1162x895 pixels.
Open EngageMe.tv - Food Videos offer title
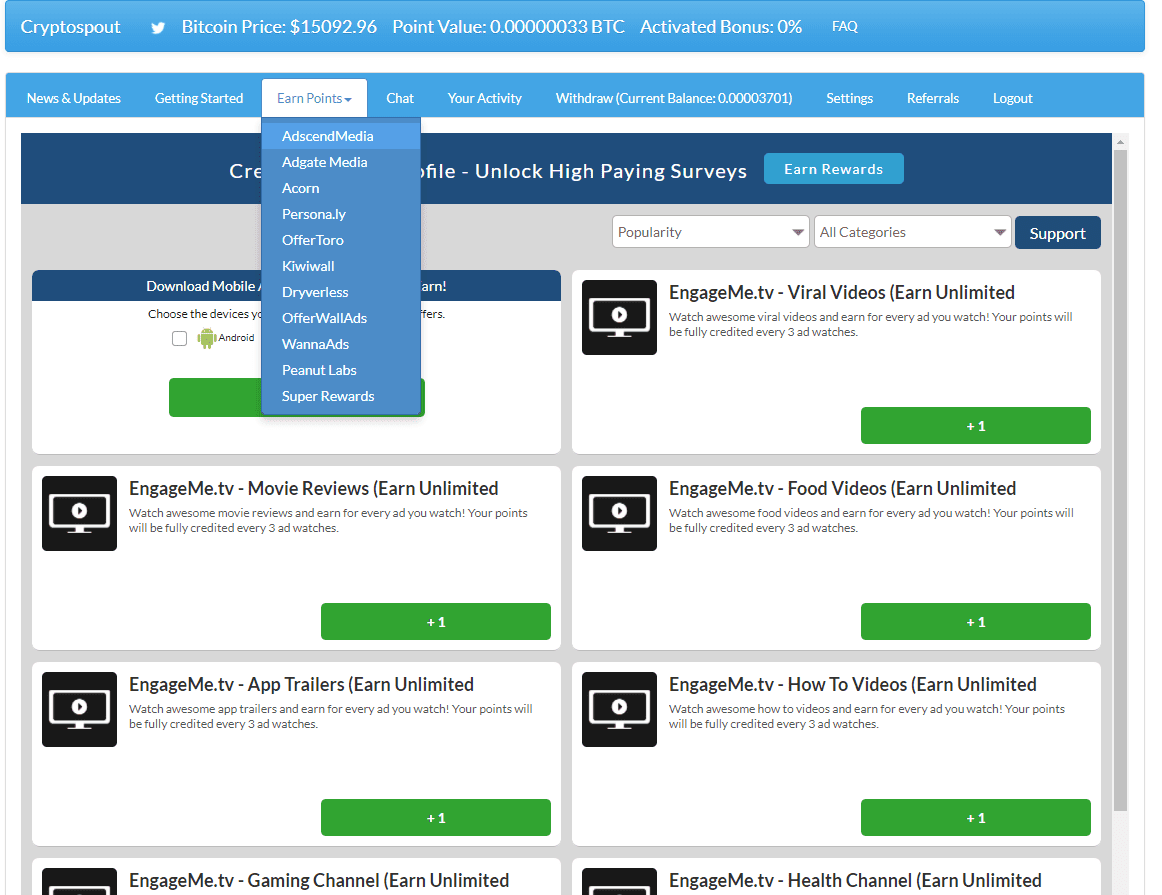point(842,489)
